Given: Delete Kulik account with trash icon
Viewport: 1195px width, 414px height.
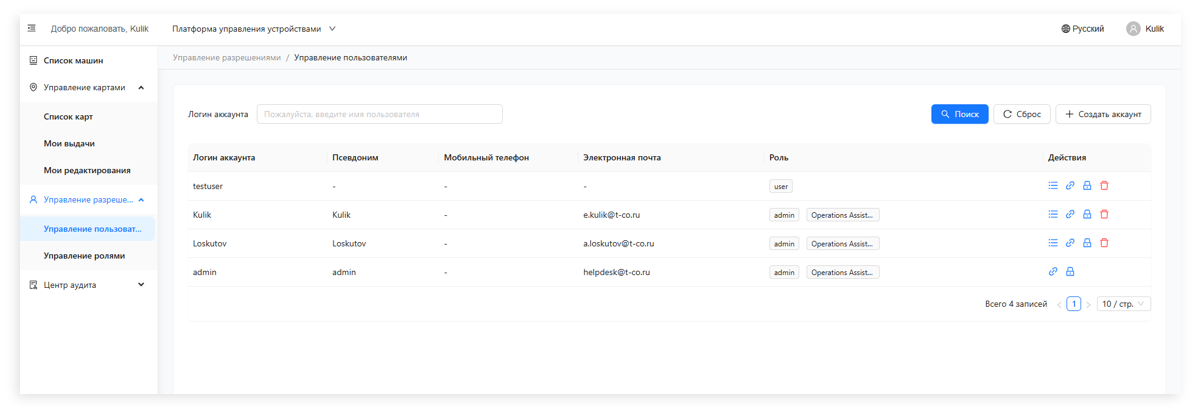Looking at the screenshot, I should (x=1104, y=214).
